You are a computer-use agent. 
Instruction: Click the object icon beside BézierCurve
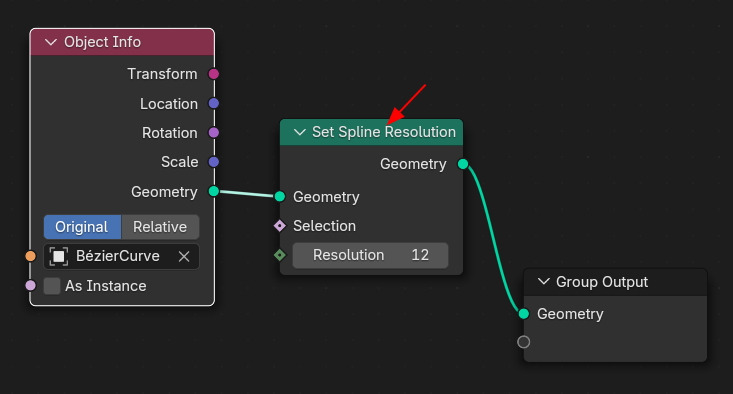[x=58, y=256]
